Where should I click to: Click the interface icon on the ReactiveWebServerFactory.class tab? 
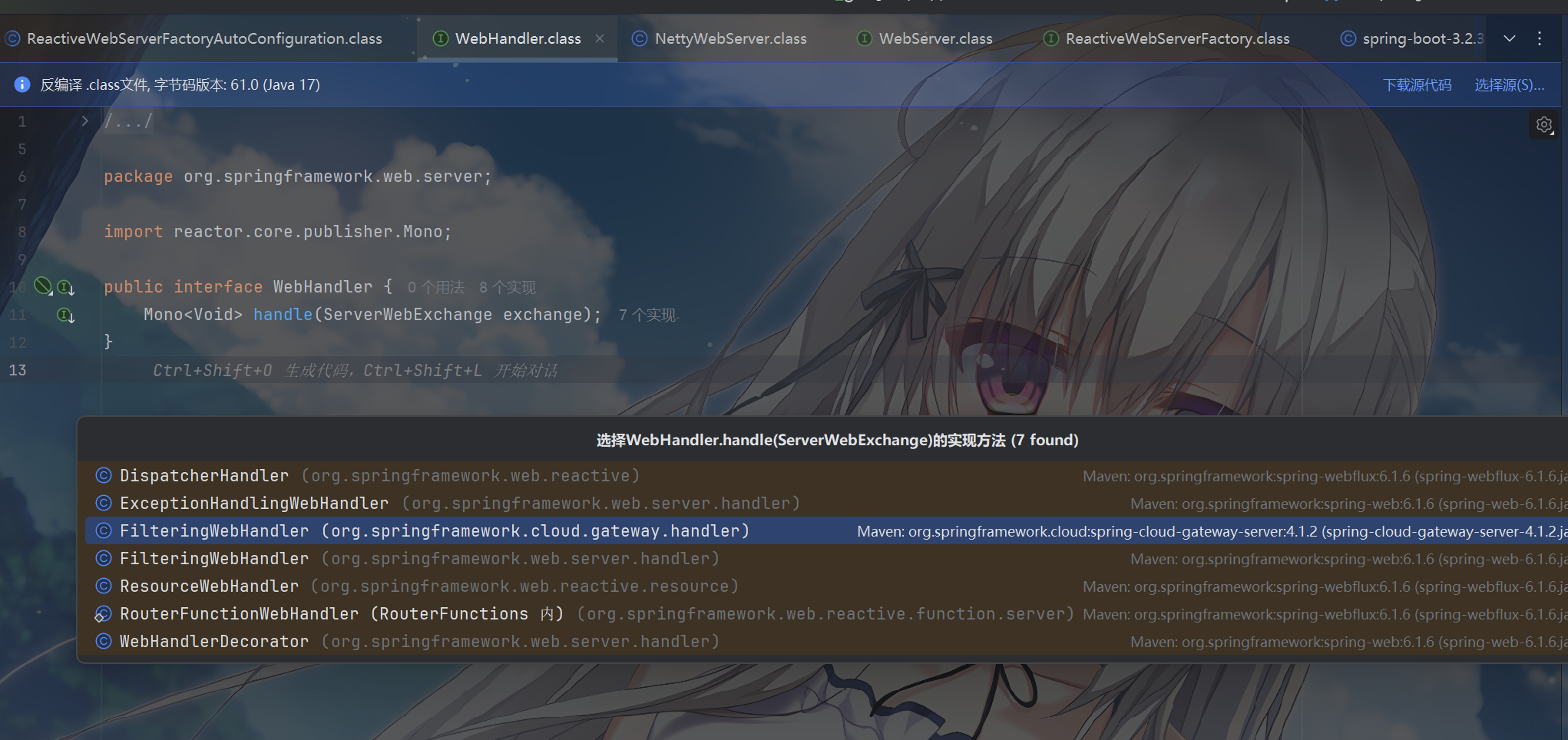pyautogui.click(x=1051, y=38)
